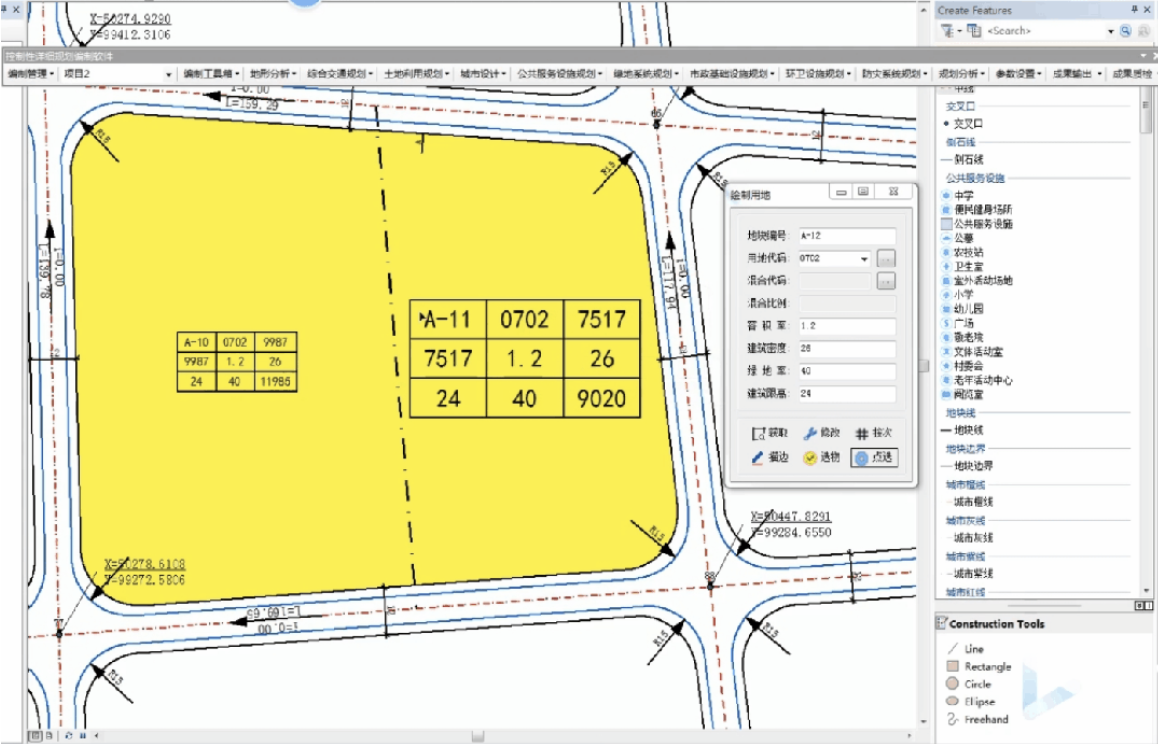Open the 成果输出 dropdown

(1077, 74)
